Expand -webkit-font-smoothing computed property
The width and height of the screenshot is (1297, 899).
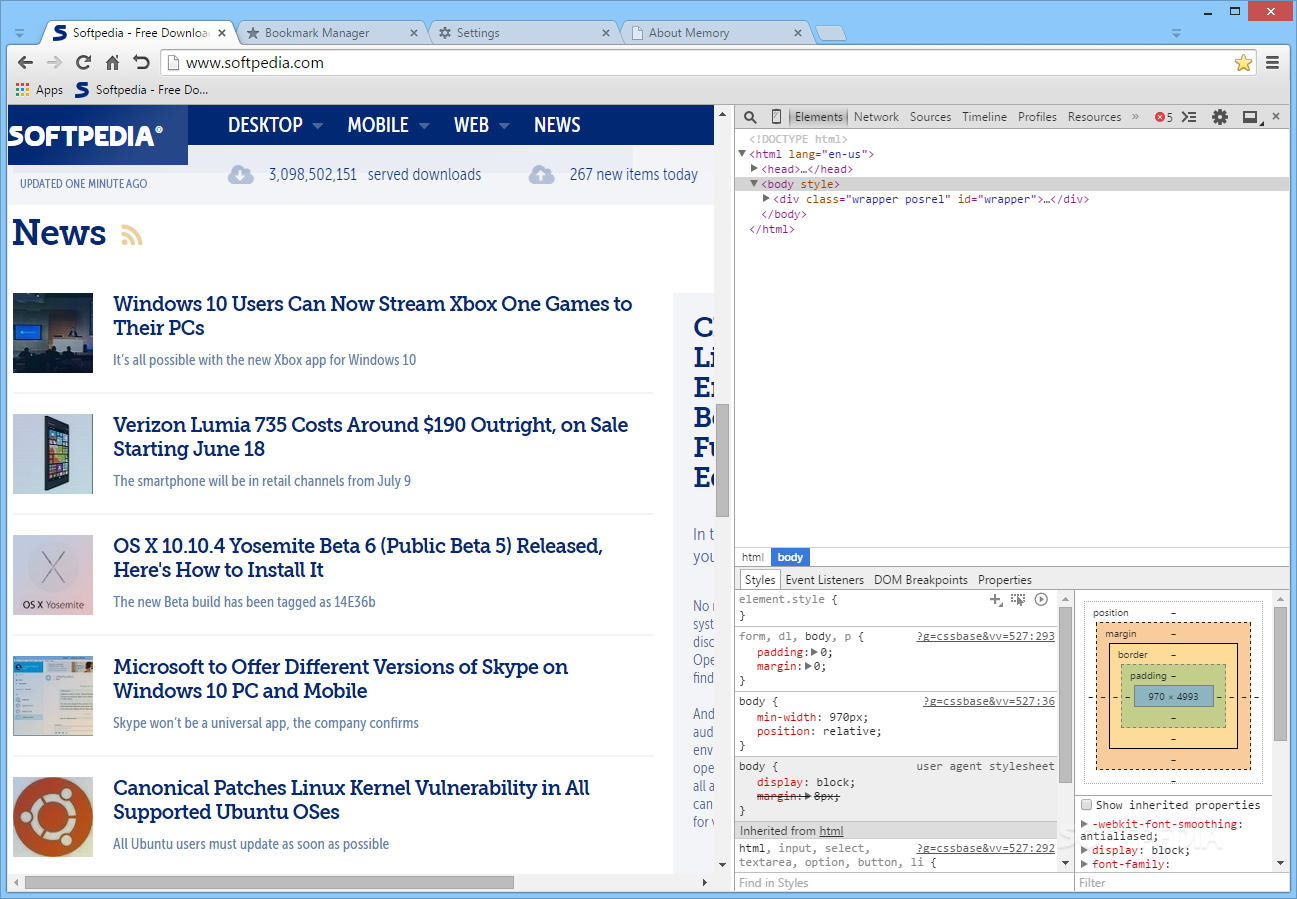1085,825
